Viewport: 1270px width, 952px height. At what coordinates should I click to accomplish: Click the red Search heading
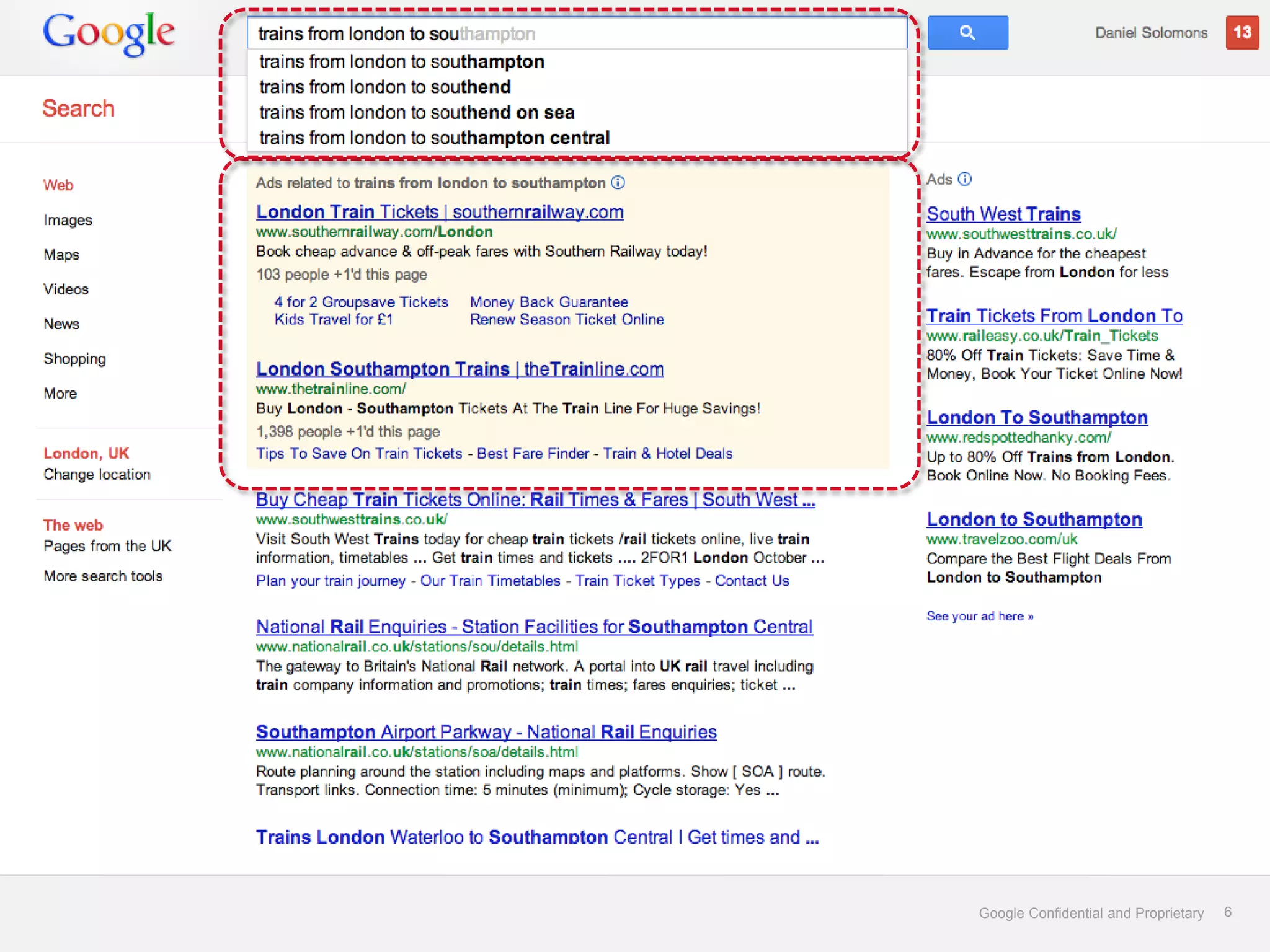click(x=79, y=108)
